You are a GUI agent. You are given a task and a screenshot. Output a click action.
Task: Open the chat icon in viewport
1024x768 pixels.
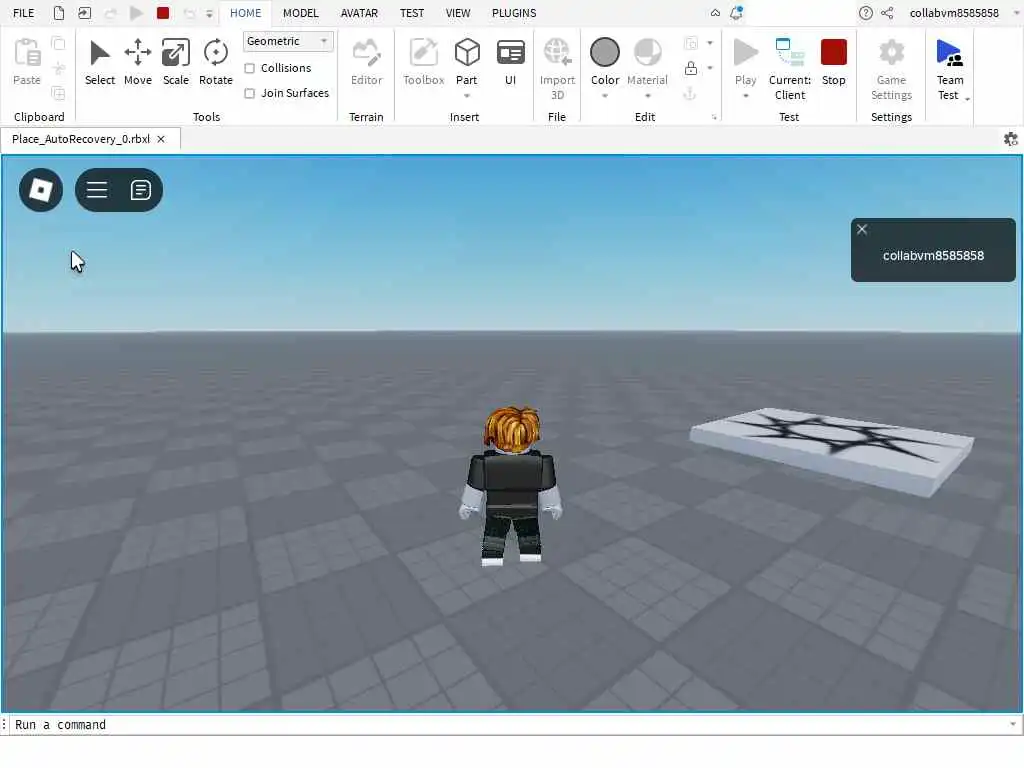[140, 190]
